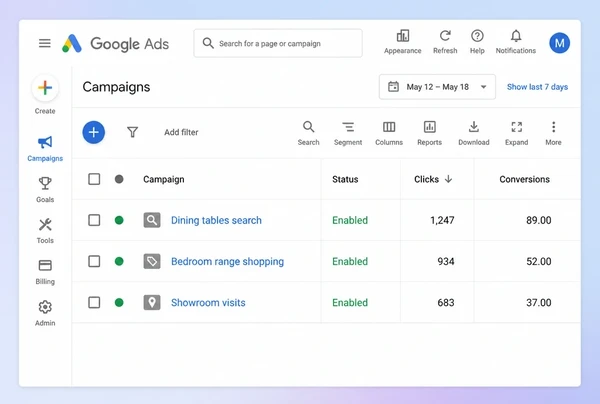Tick the Dining tables search checkbox
Image resolution: width=600 pixels, height=404 pixels.
94,220
